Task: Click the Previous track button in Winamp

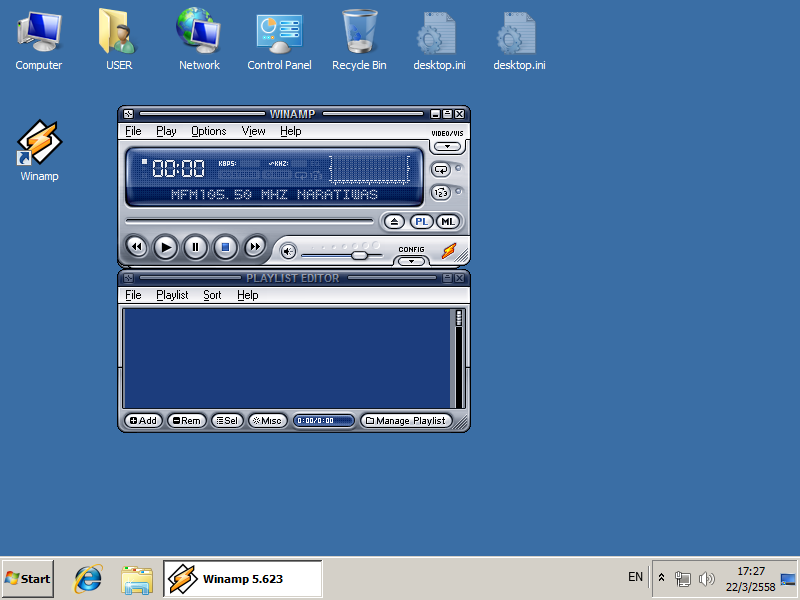Action: tap(136, 247)
